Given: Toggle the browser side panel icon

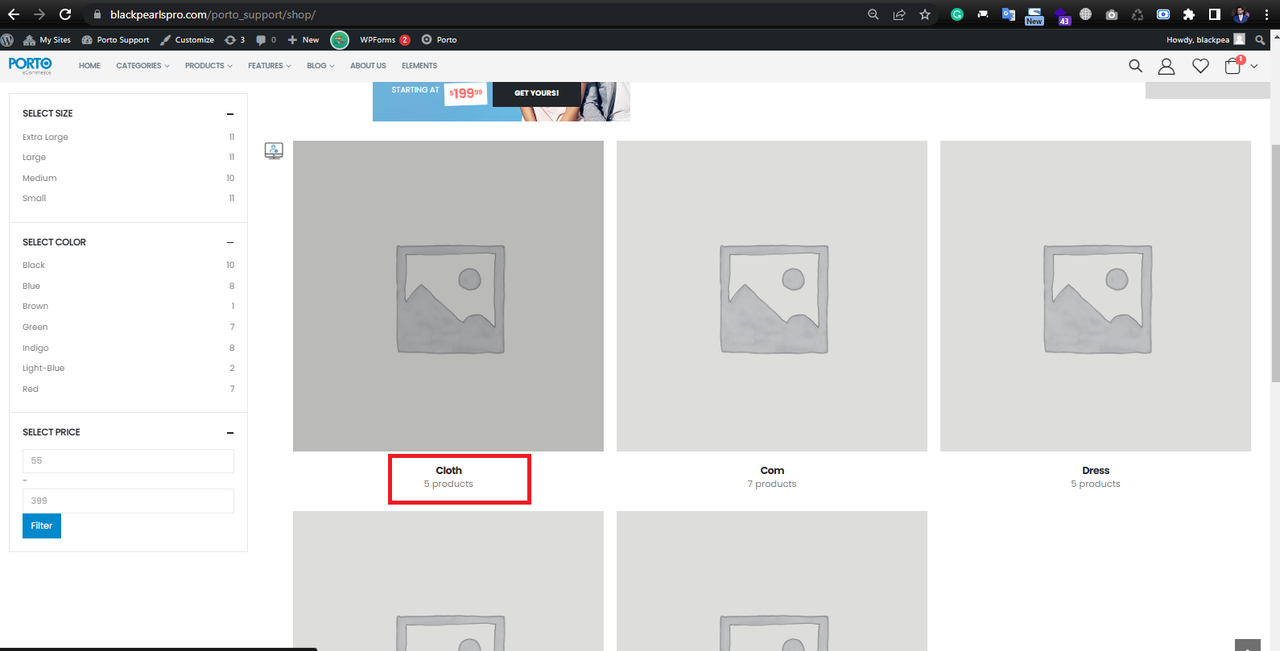Looking at the screenshot, I should tap(1214, 15).
